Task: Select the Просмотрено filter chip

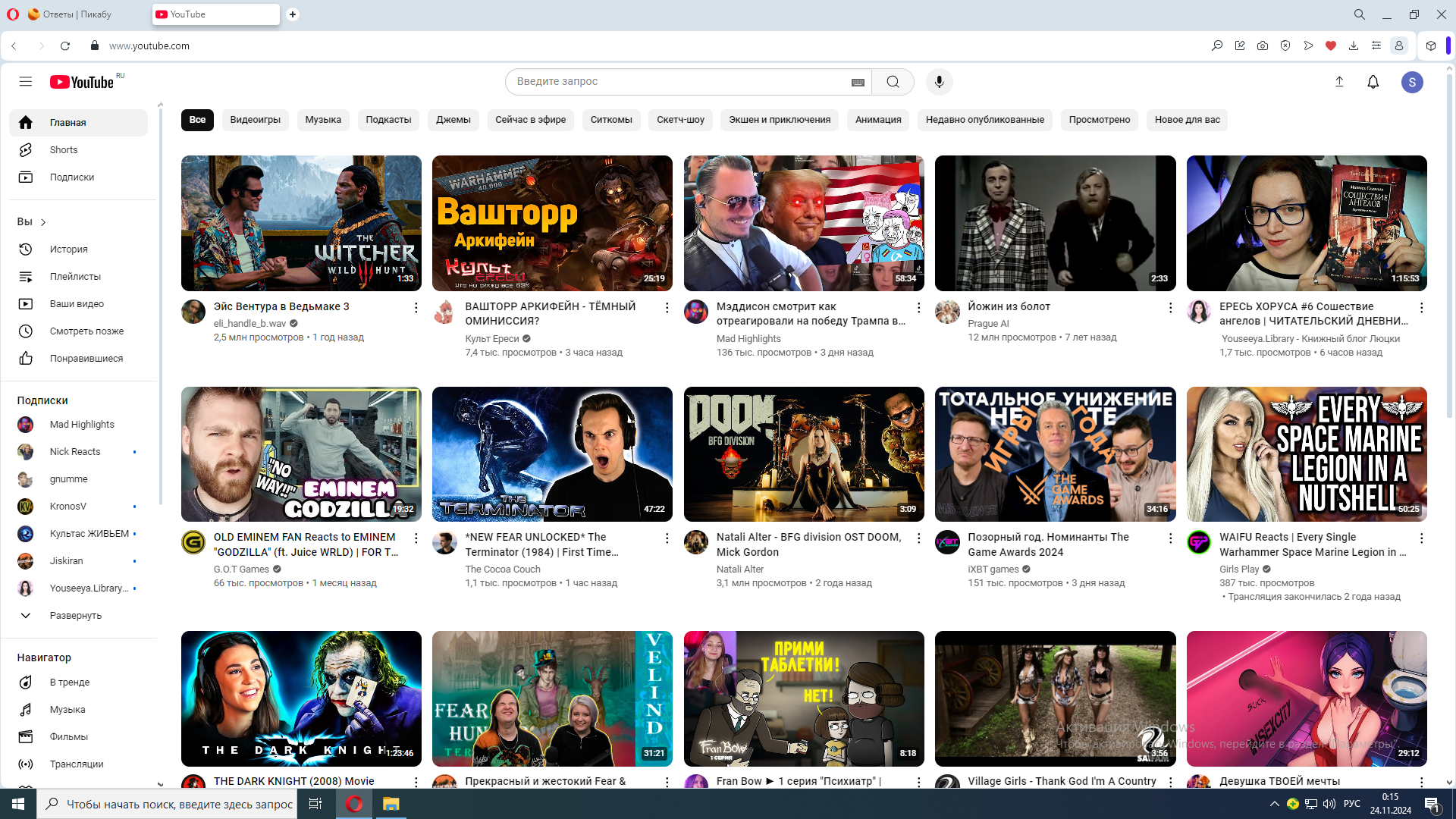Action: 1099,120
